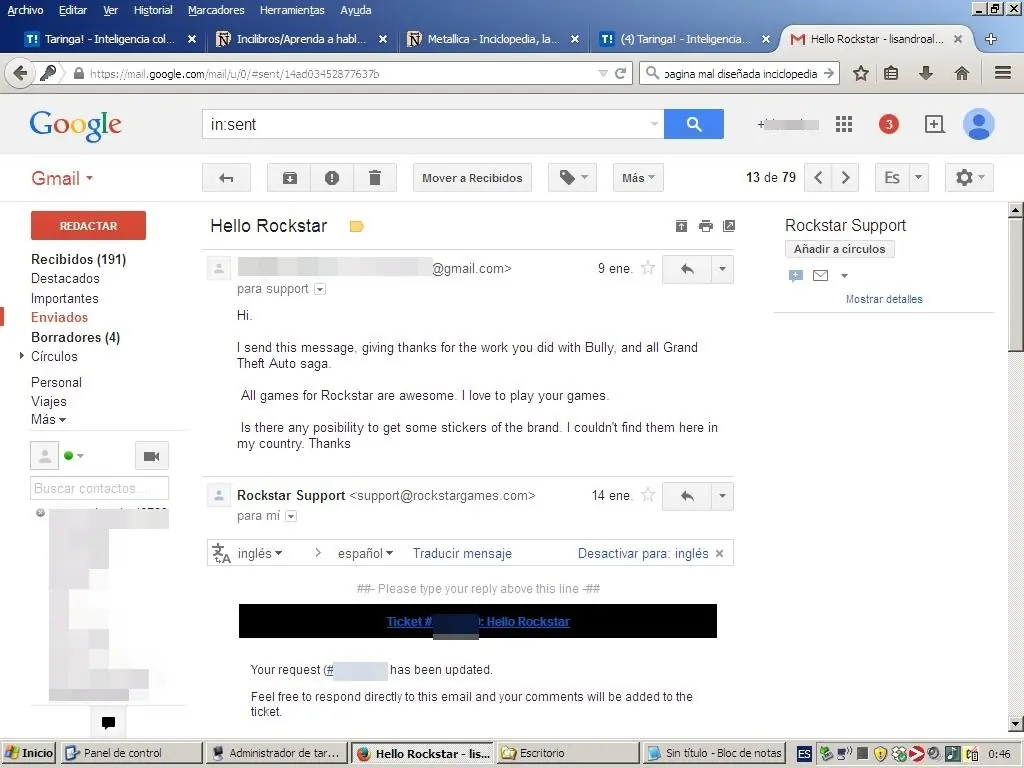This screenshot has height=768, width=1024.
Task: Show details for 'para mí' recipients
Action: tap(291, 516)
